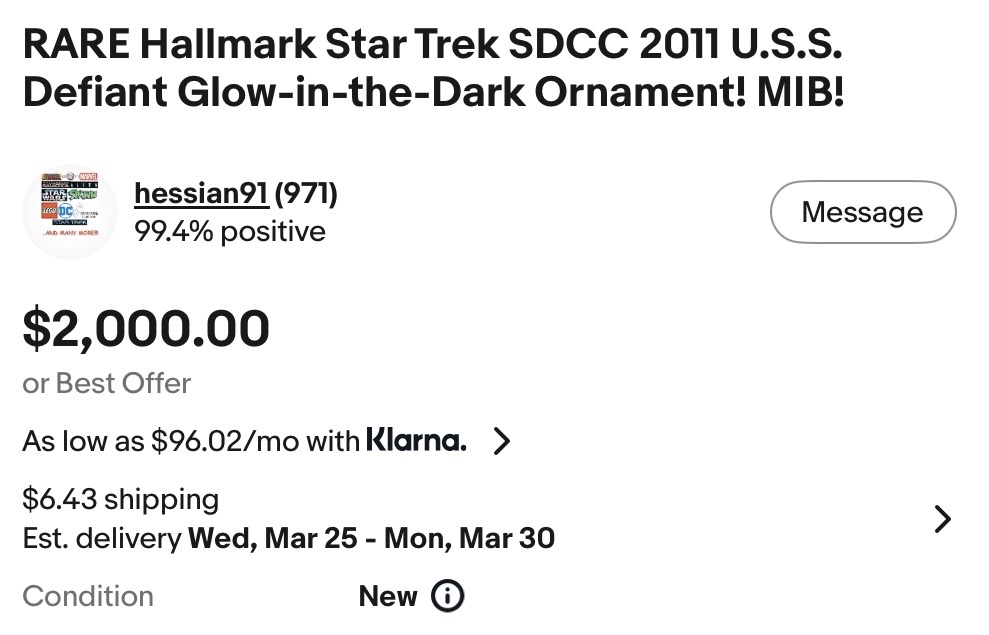Tap "As low as $96.02/mo" financing text
989x635 pixels.
pyautogui.click(x=190, y=441)
